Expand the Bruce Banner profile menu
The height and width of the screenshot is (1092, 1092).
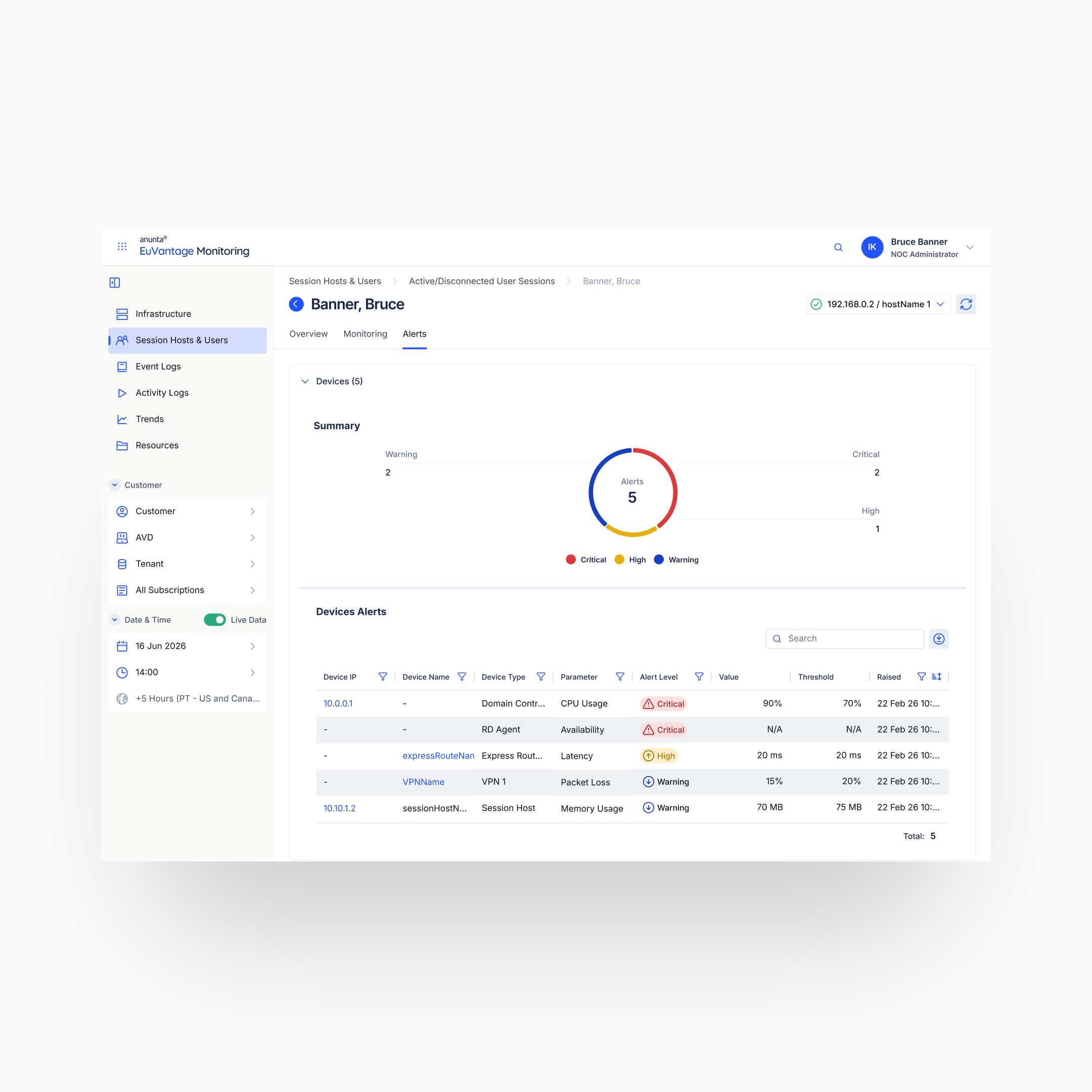[x=970, y=248]
